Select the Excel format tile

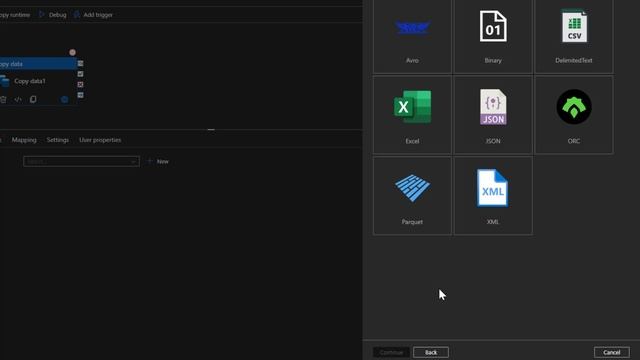(412, 115)
